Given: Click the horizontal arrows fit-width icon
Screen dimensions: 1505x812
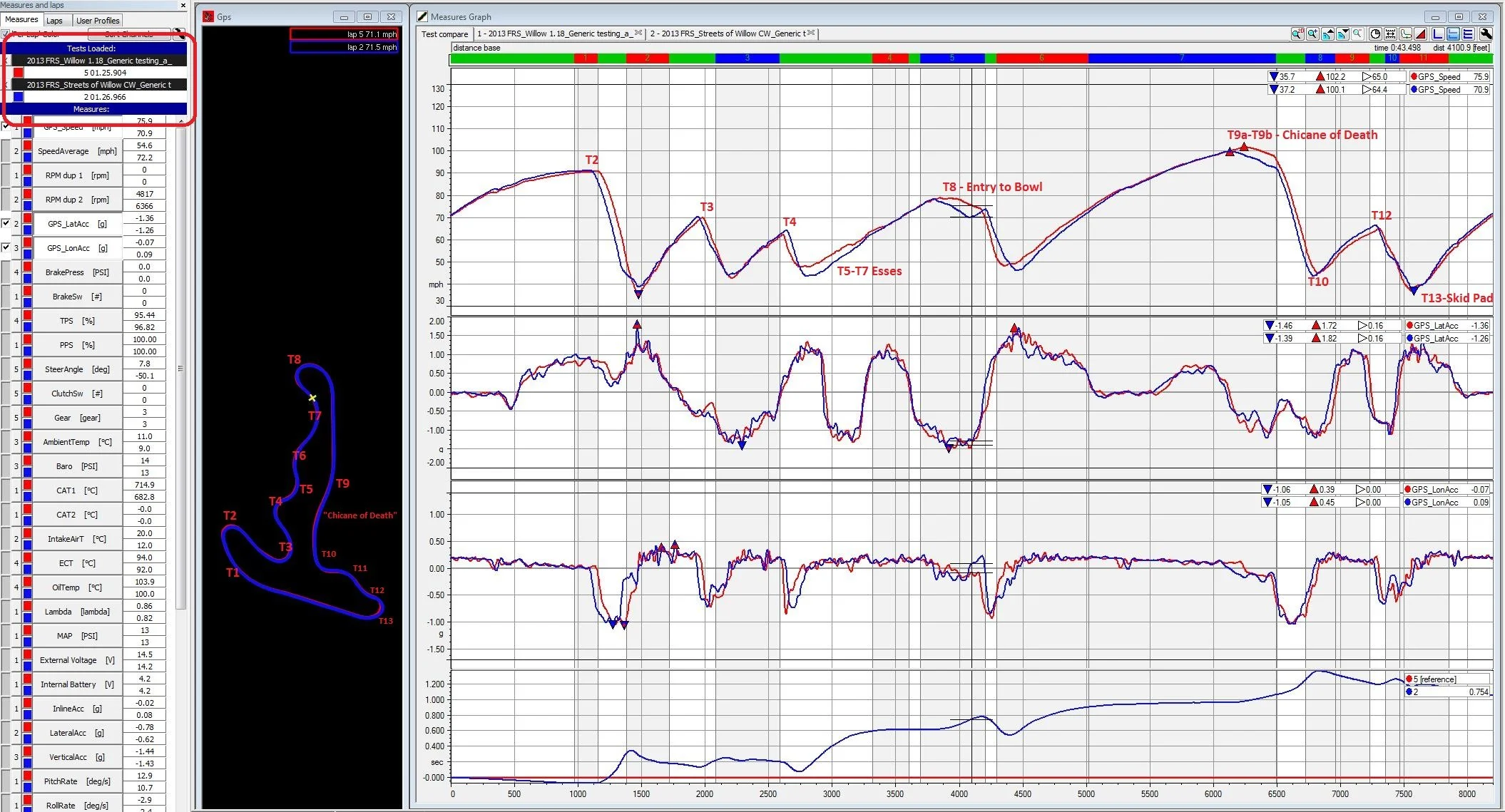Looking at the screenshot, I should (1390, 34).
